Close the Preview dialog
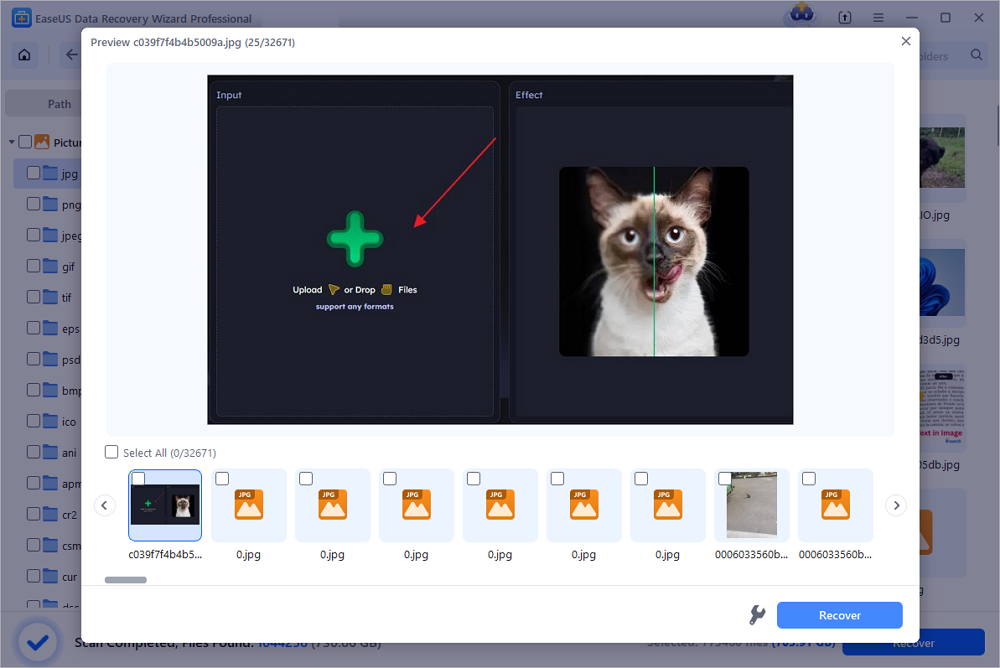The height and width of the screenshot is (668, 1000). pos(906,42)
